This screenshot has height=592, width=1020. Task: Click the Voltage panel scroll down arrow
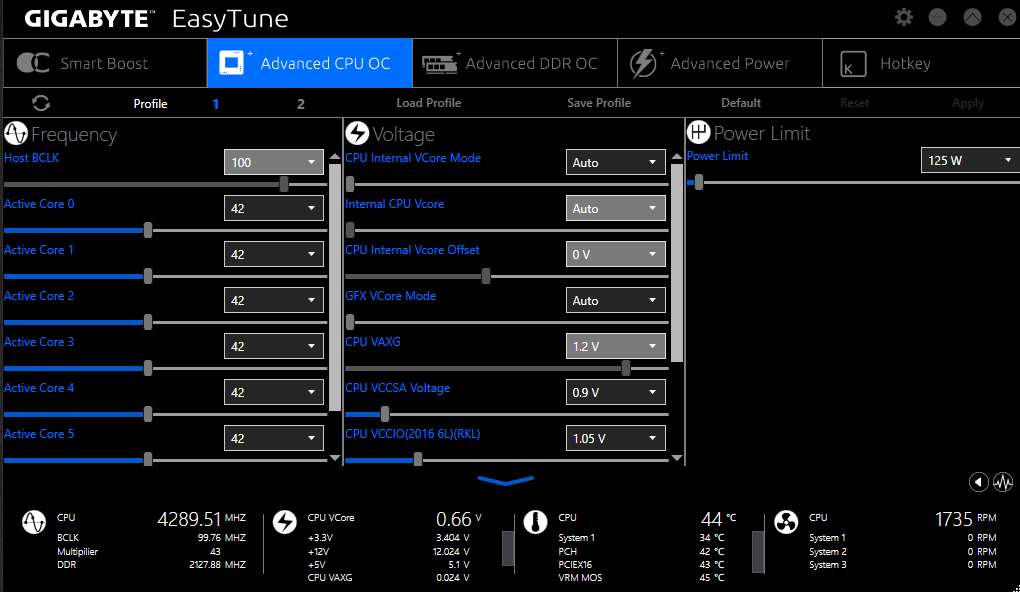coord(677,458)
